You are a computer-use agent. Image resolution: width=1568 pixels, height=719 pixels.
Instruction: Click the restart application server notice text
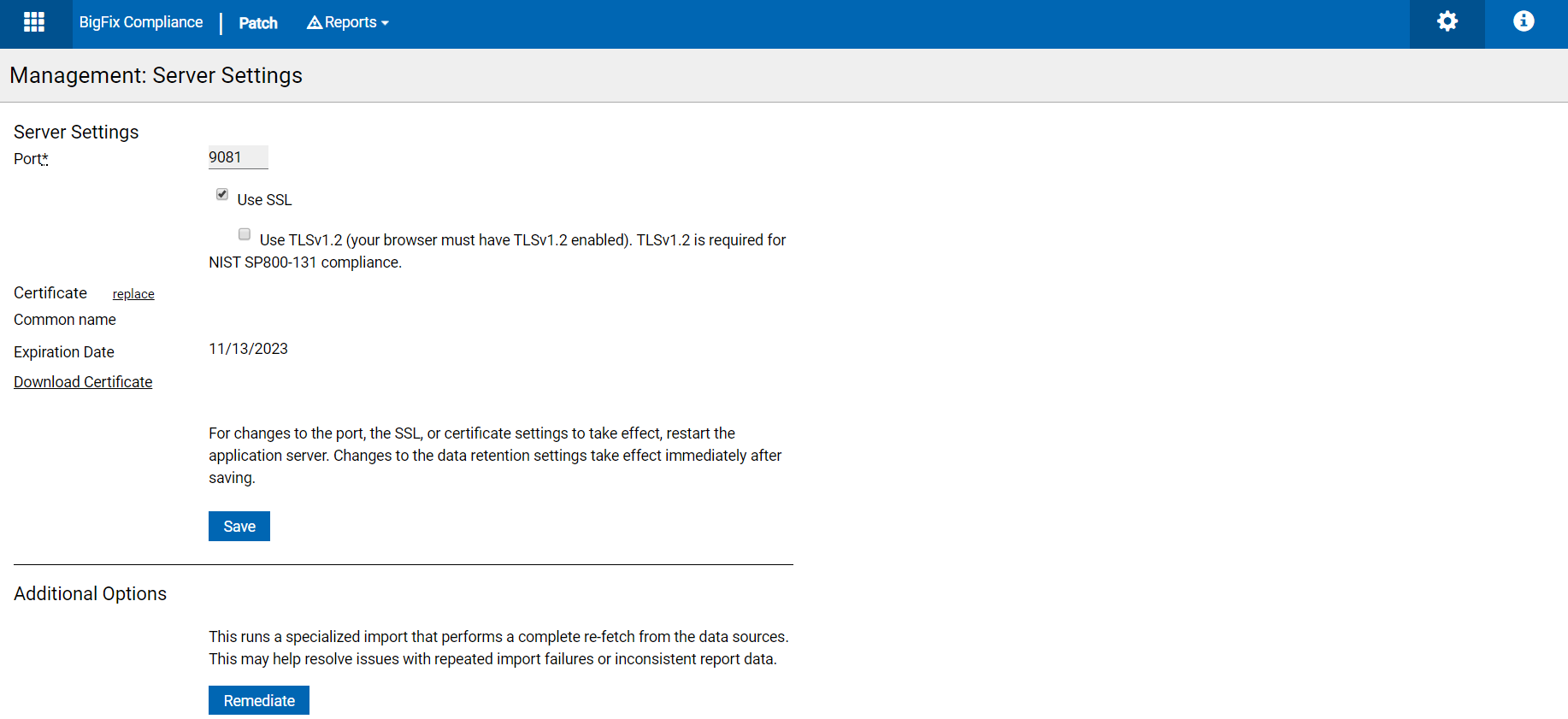[495, 456]
